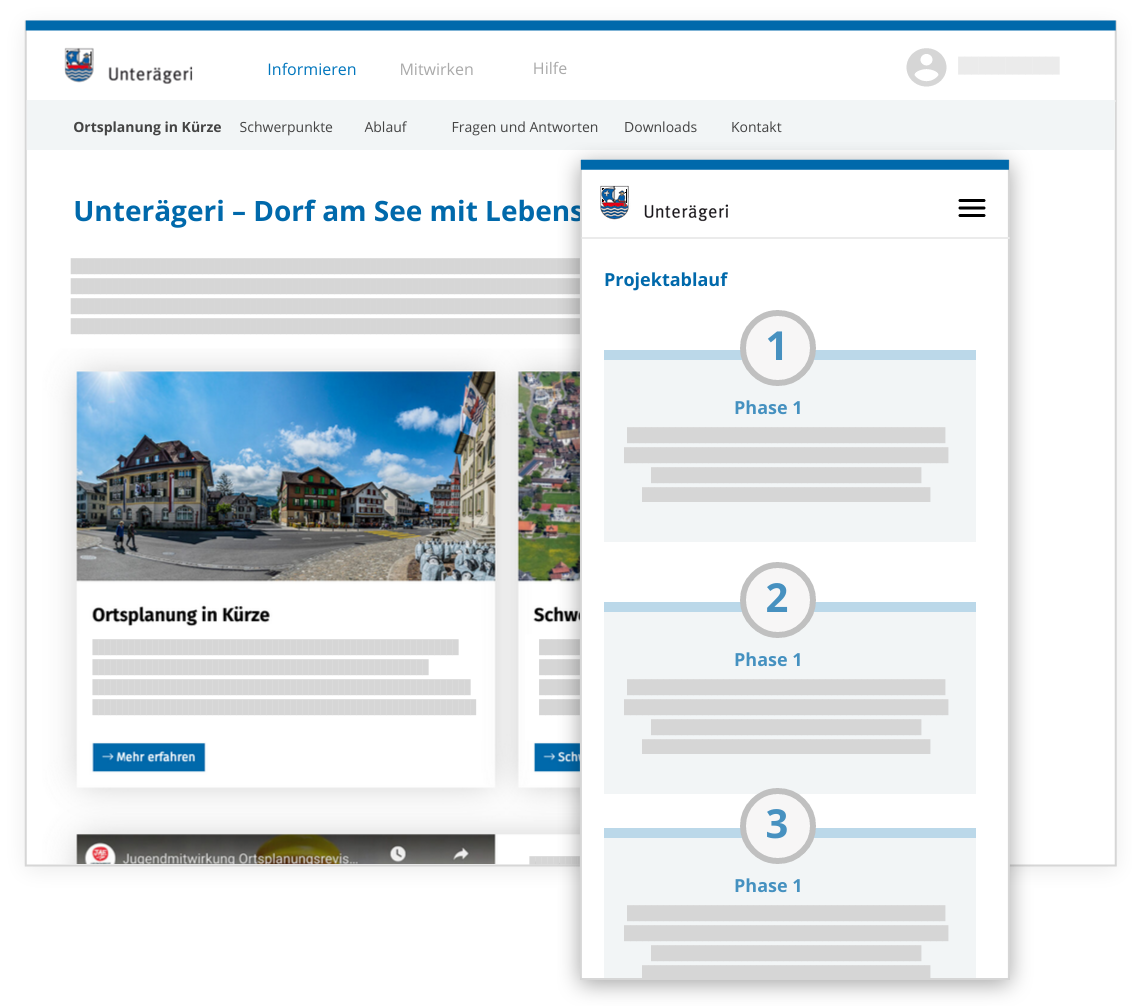
Task: Open the user profile avatar icon
Action: coord(926,66)
